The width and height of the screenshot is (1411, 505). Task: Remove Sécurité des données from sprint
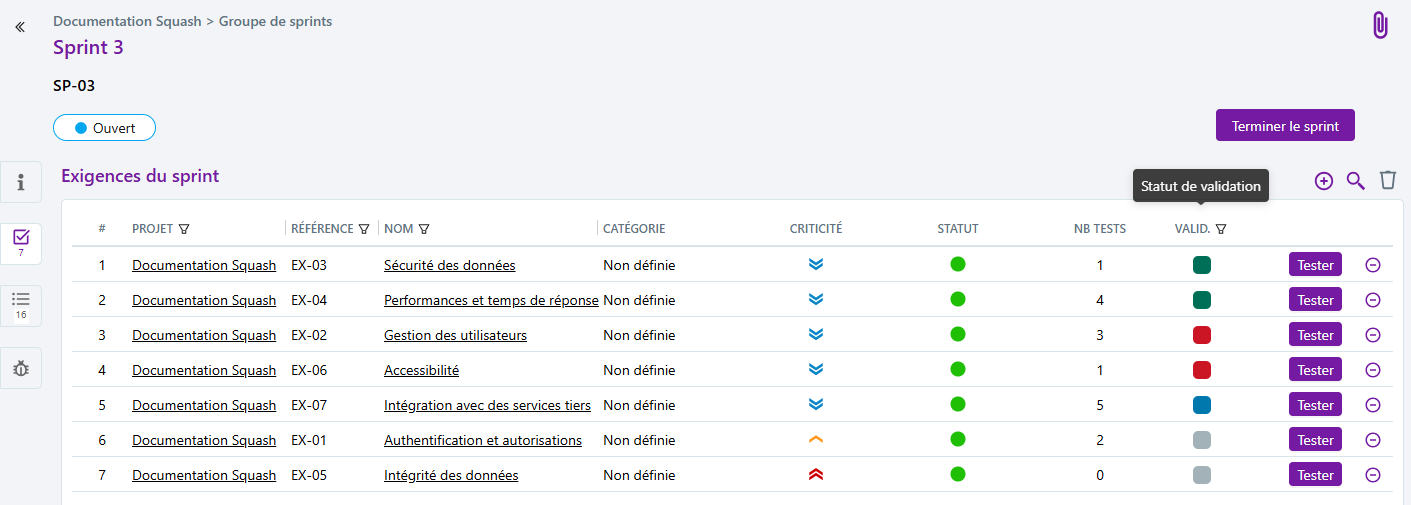tap(1373, 265)
